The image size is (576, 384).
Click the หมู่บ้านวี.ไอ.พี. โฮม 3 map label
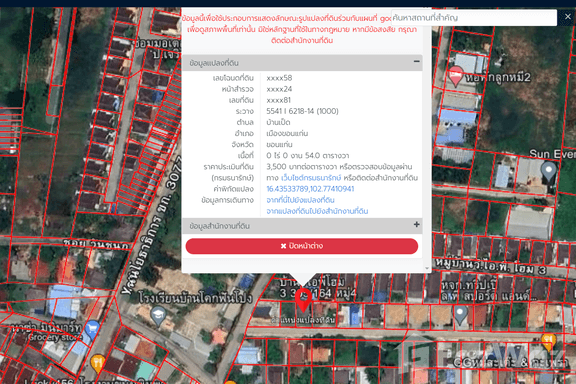coord(491,266)
